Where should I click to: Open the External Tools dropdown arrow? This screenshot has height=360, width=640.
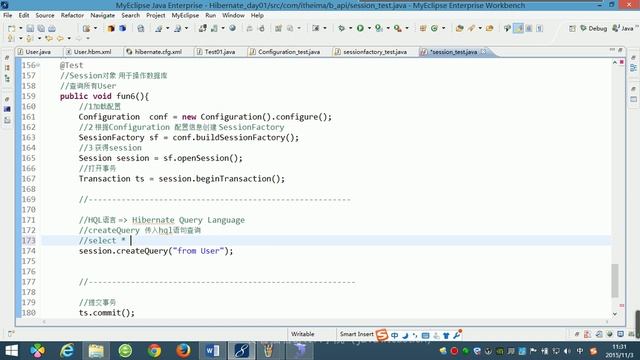(407, 29)
